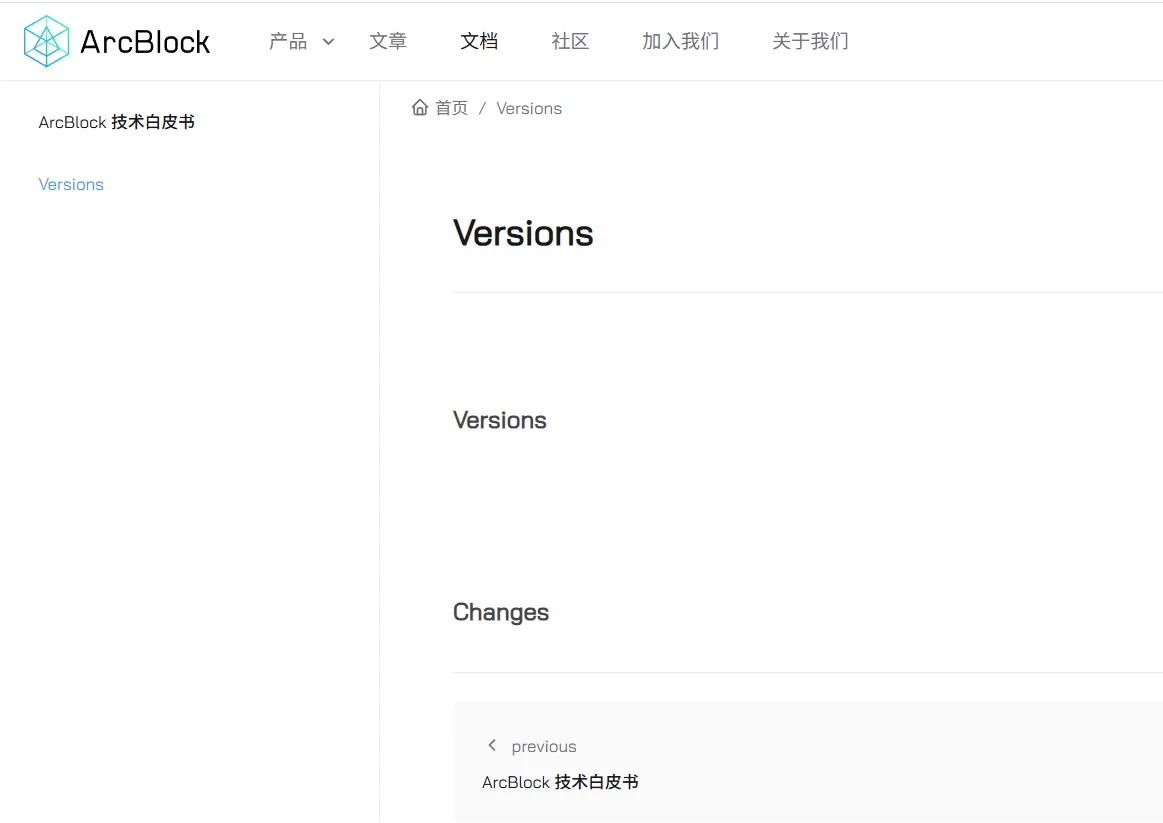Expand the 产品 dropdown chevron

tap(328, 42)
